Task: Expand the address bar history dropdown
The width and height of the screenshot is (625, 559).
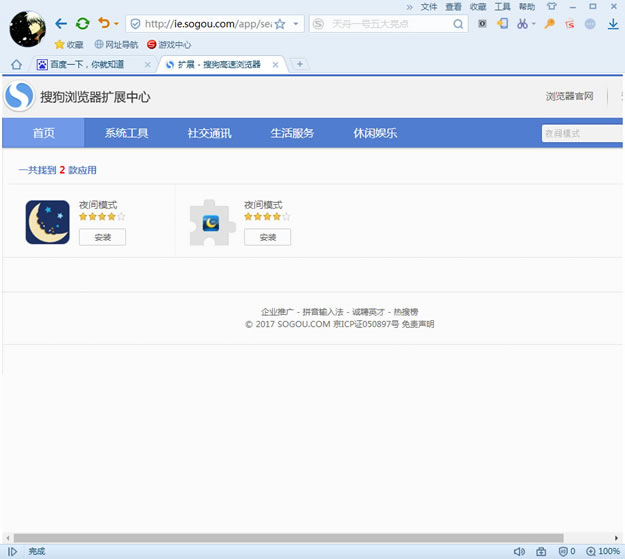Action: (x=296, y=24)
